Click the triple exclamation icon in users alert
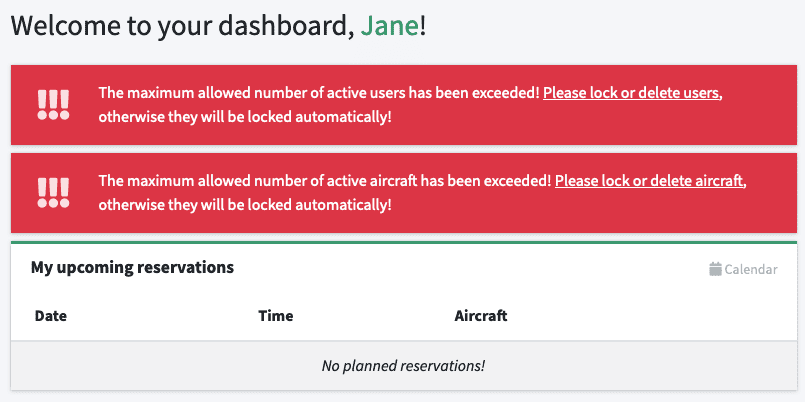 53,105
